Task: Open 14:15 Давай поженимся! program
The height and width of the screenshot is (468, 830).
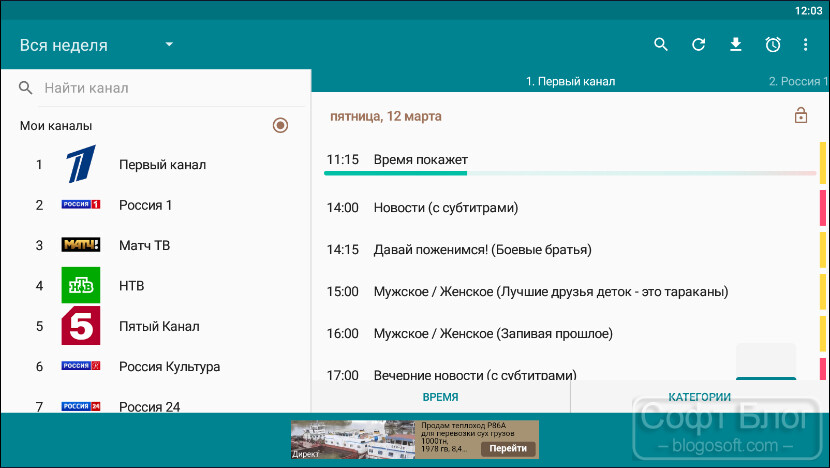Action: (x=570, y=249)
